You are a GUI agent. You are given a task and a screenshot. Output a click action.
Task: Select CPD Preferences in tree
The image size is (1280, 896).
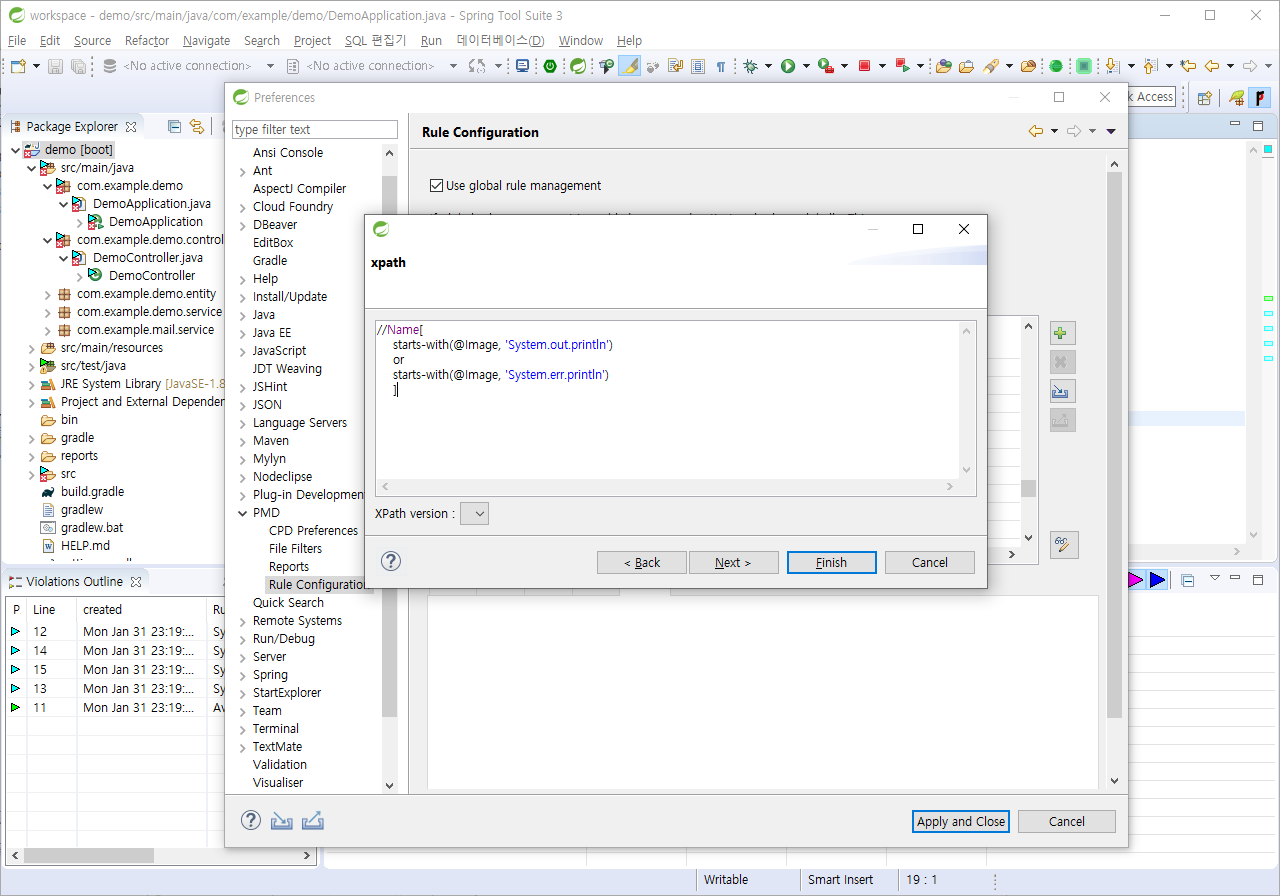click(313, 531)
